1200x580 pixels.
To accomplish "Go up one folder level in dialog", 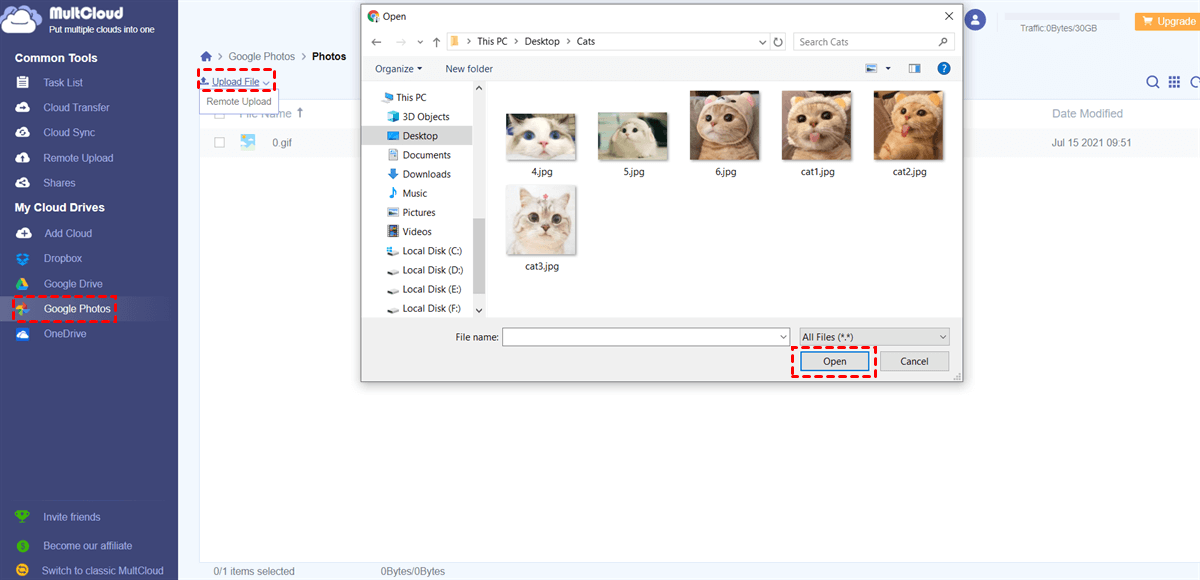I will pos(437,42).
